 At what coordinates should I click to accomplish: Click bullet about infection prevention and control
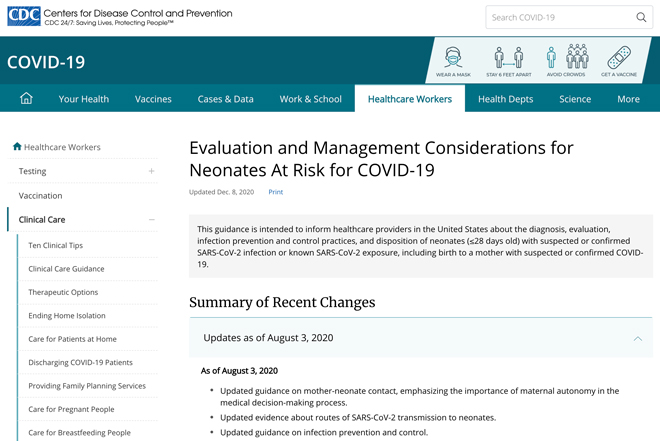coord(324,432)
